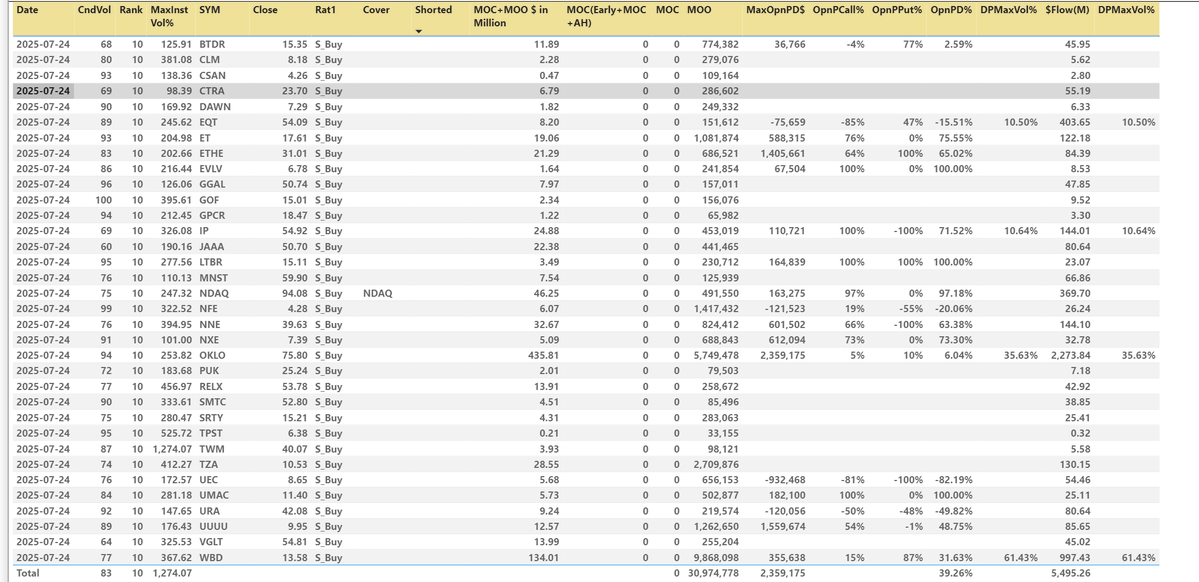Click the UUUU symbol cell
The width and height of the screenshot is (1199, 582).
(x=213, y=527)
